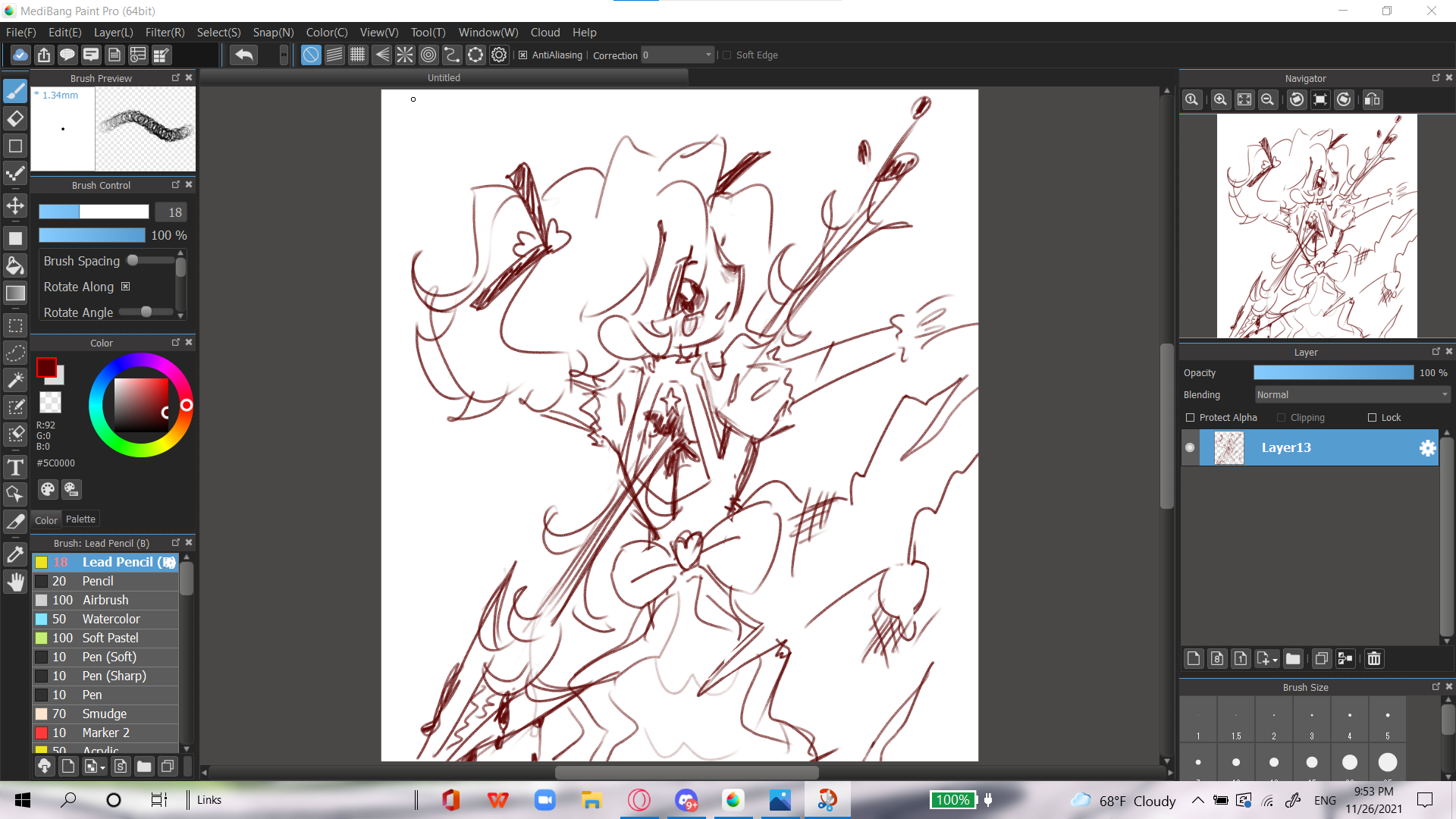The height and width of the screenshot is (819, 1456).
Task: Open the Snap settings gear
Action: tap(499, 55)
